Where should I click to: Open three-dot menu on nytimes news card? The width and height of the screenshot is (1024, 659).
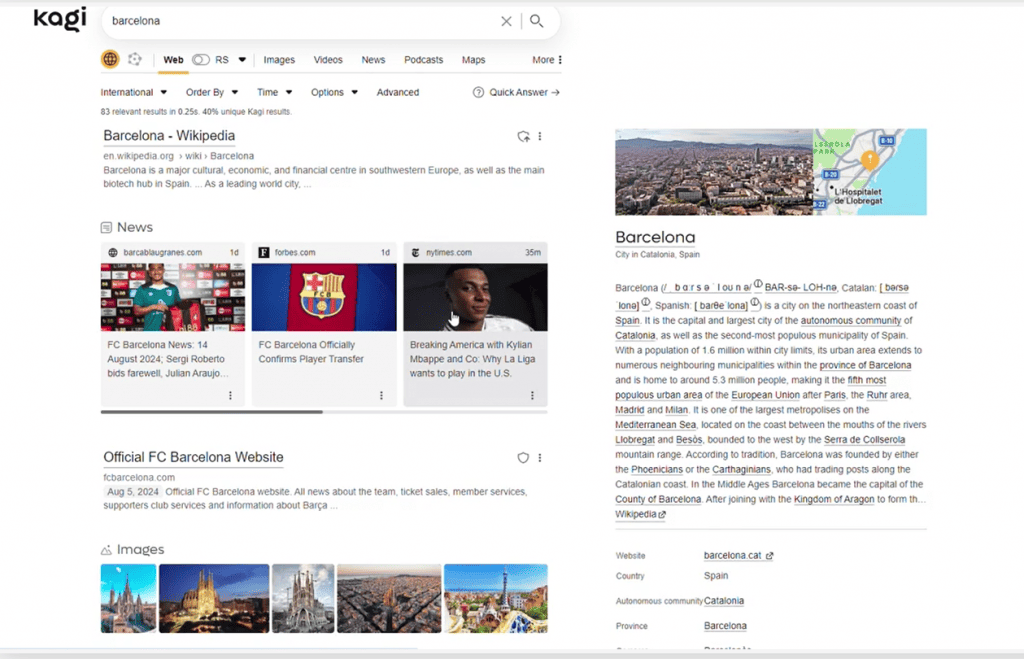(x=532, y=395)
